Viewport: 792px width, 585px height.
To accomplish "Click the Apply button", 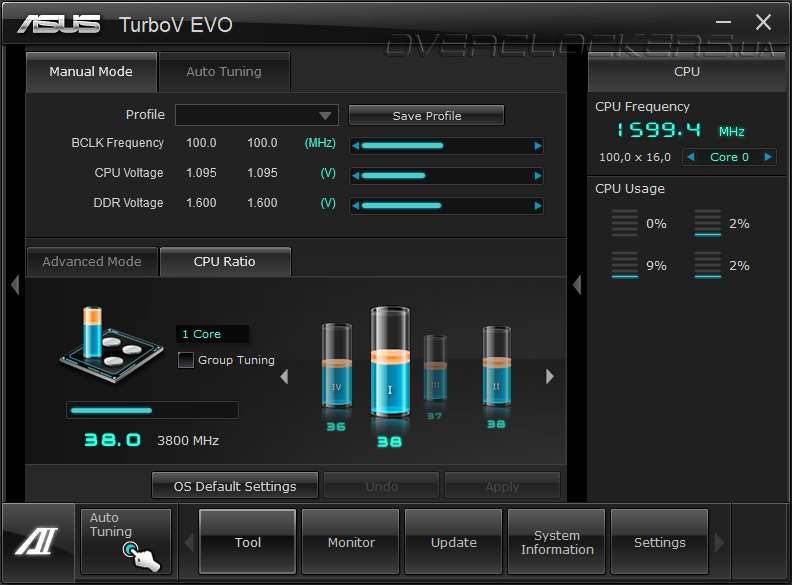I will [503, 486].
